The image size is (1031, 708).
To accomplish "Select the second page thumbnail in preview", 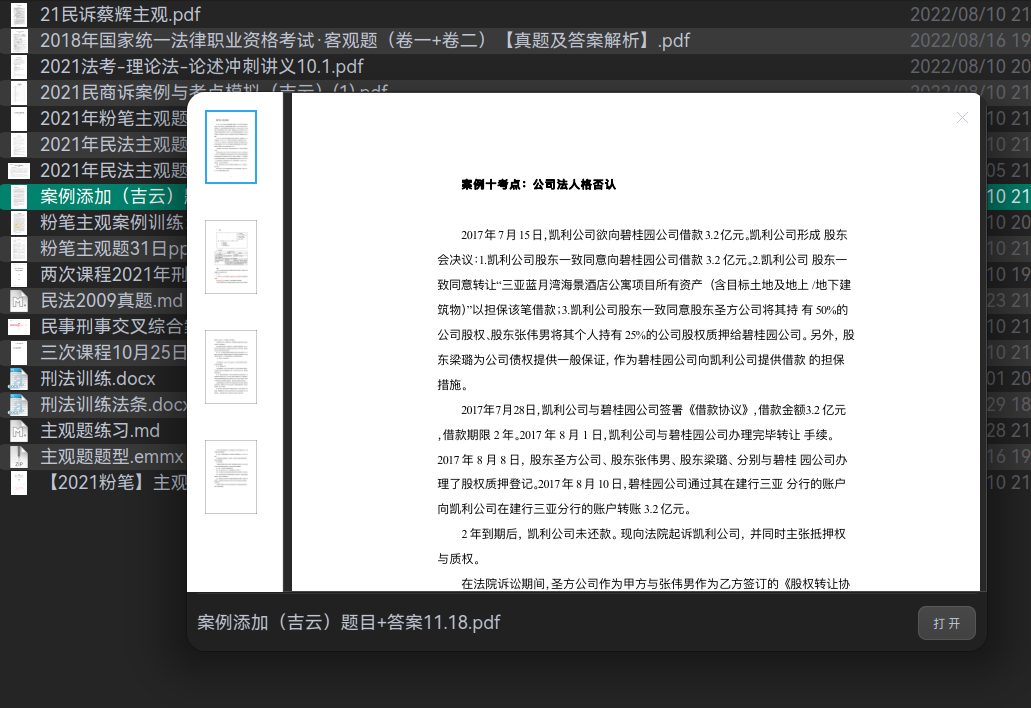I will point(231,257).
